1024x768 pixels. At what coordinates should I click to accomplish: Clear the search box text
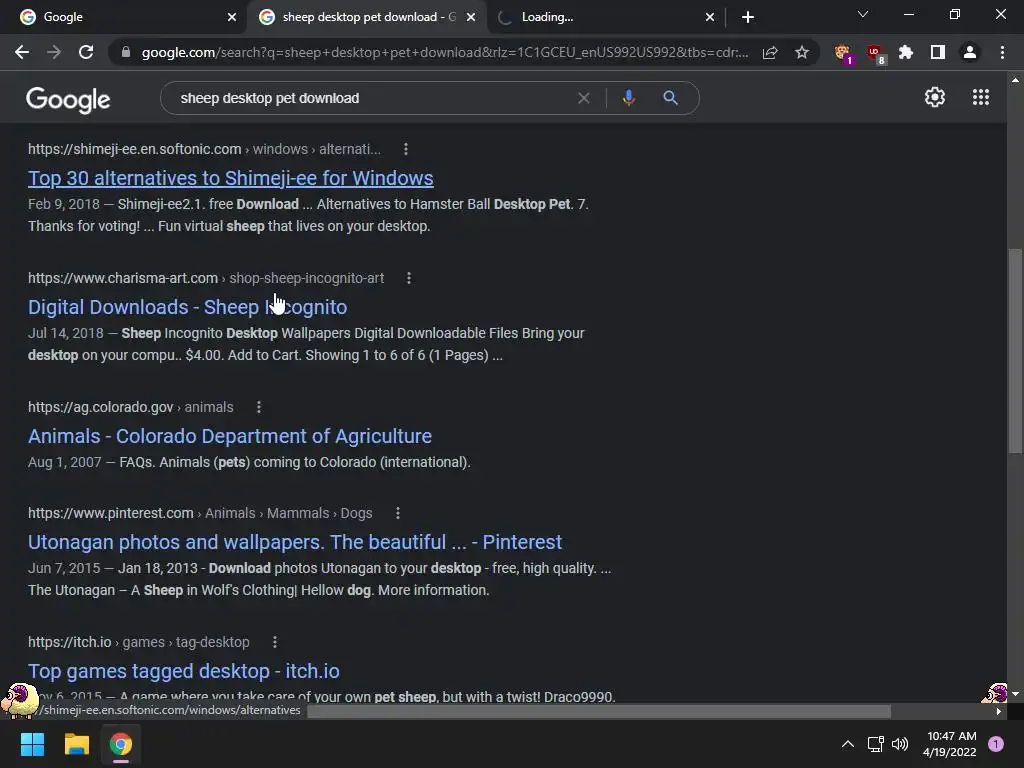584,98
